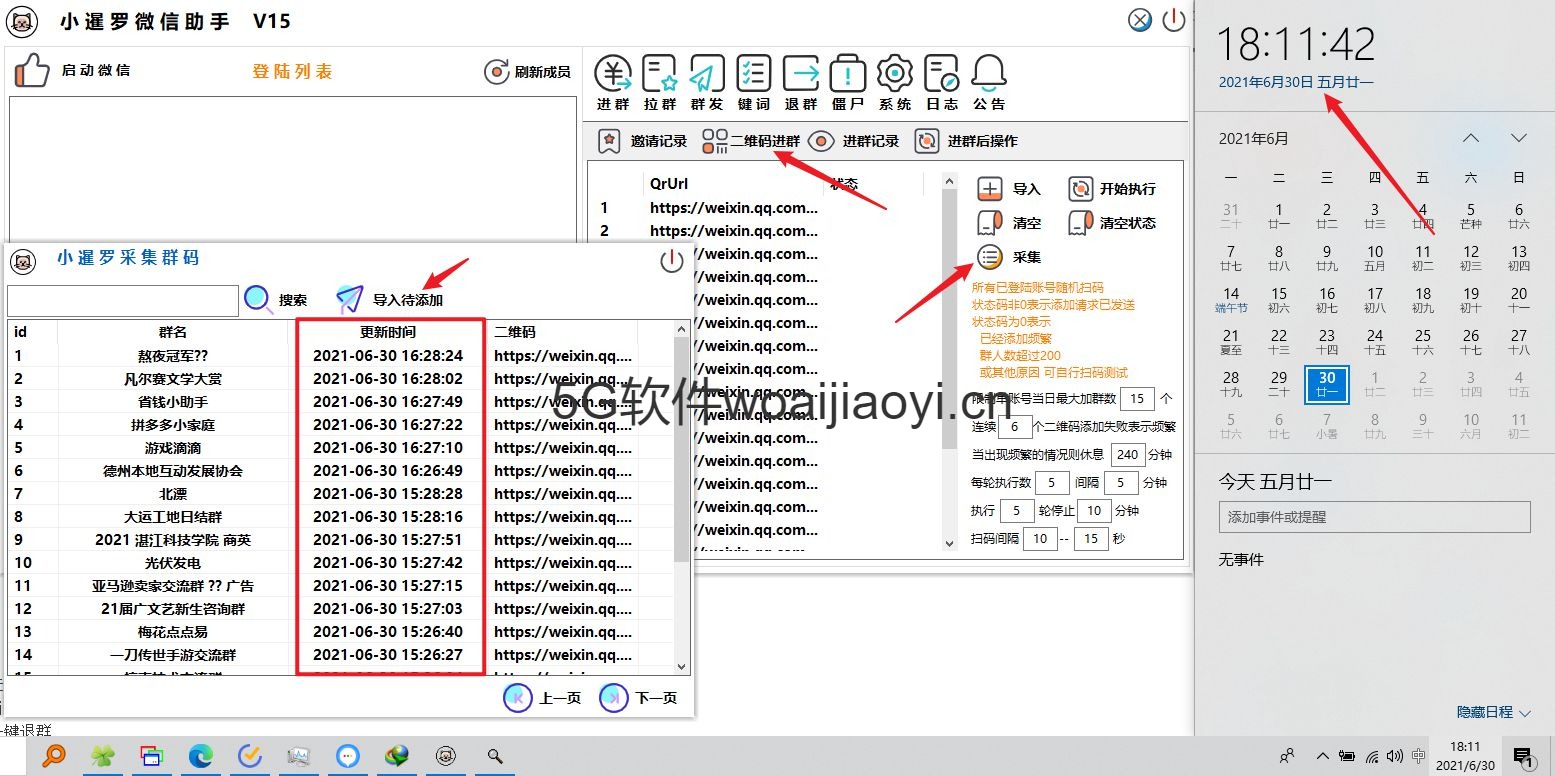Click the 启动微信 thumbs-up icon

[x=32, y=70]
